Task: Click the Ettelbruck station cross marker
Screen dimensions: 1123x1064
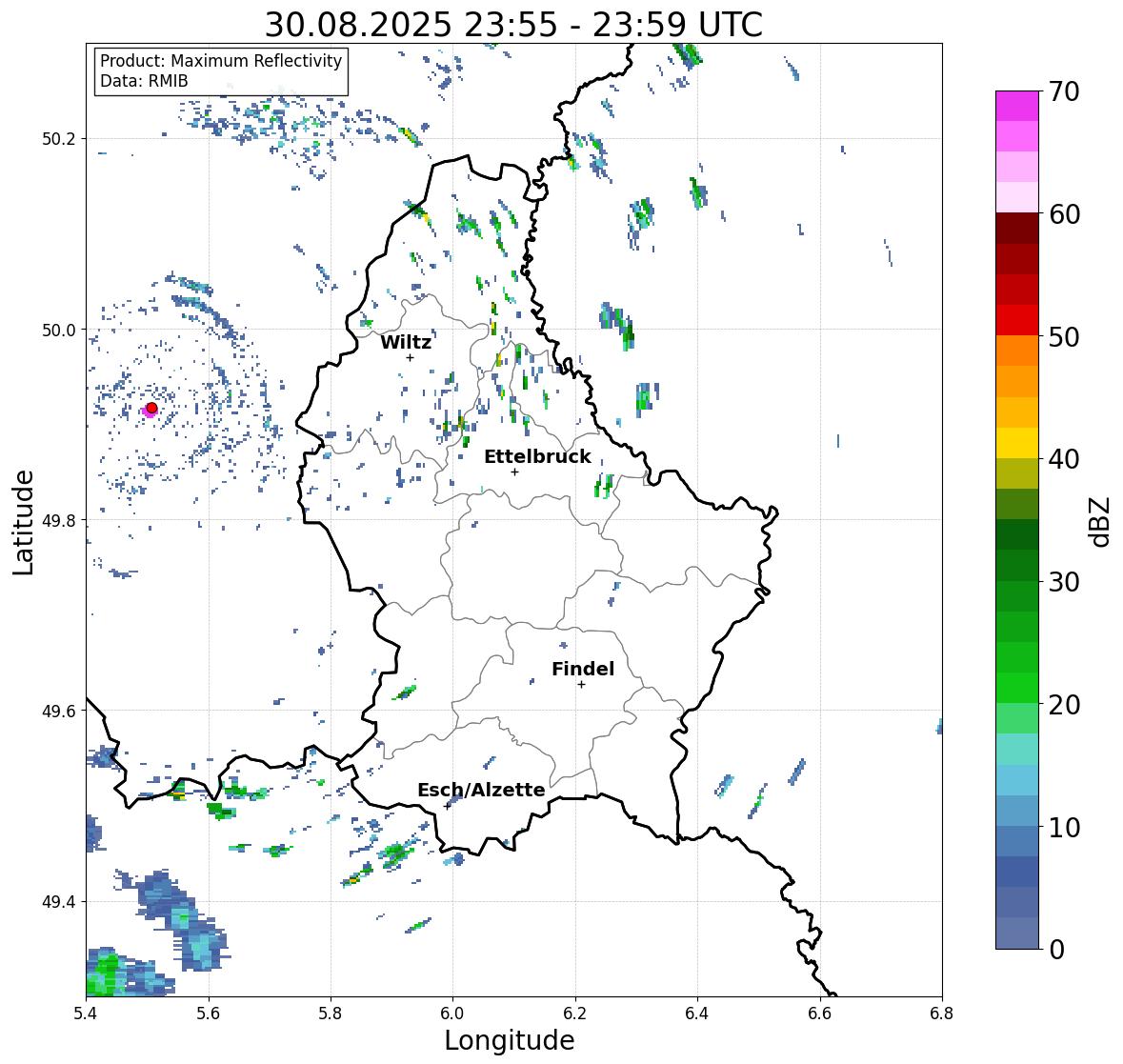Action: 514,472
